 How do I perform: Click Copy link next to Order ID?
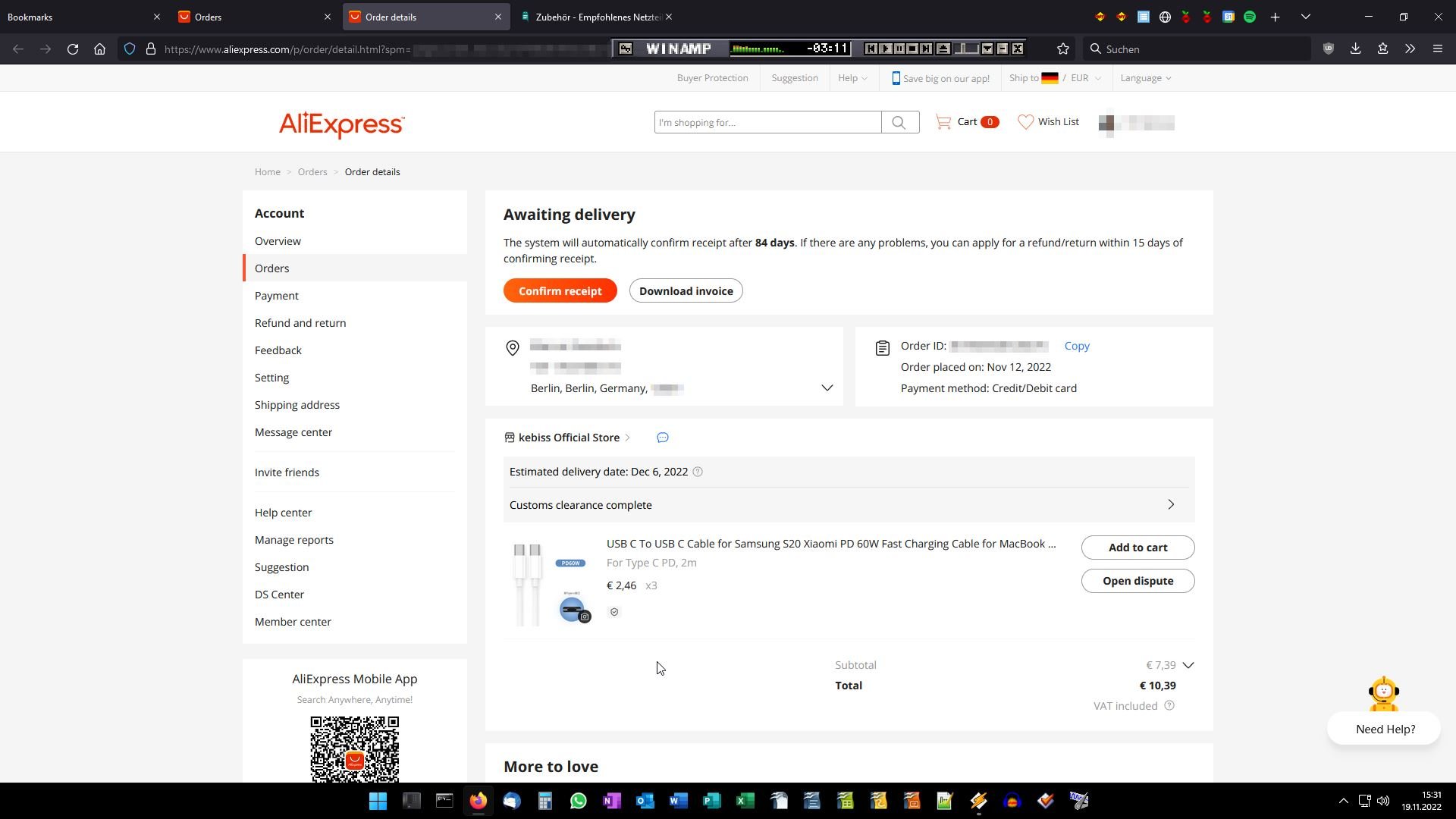pyautogui.click(x=1077, y=346)
